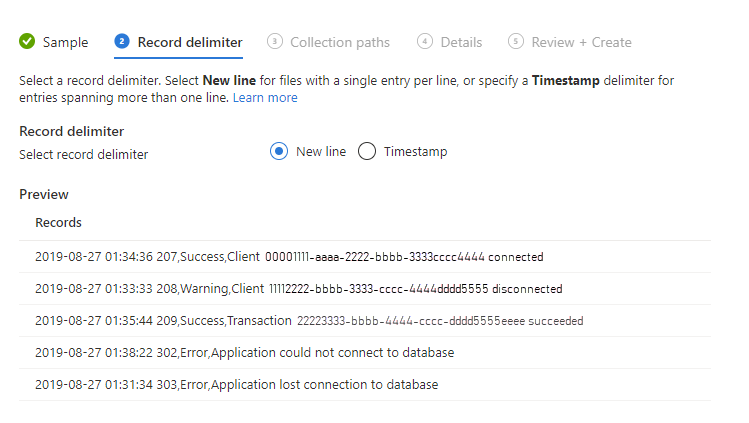Go back to the Sample tab
This screenshot has height=423, width=749.
[65, 42]
